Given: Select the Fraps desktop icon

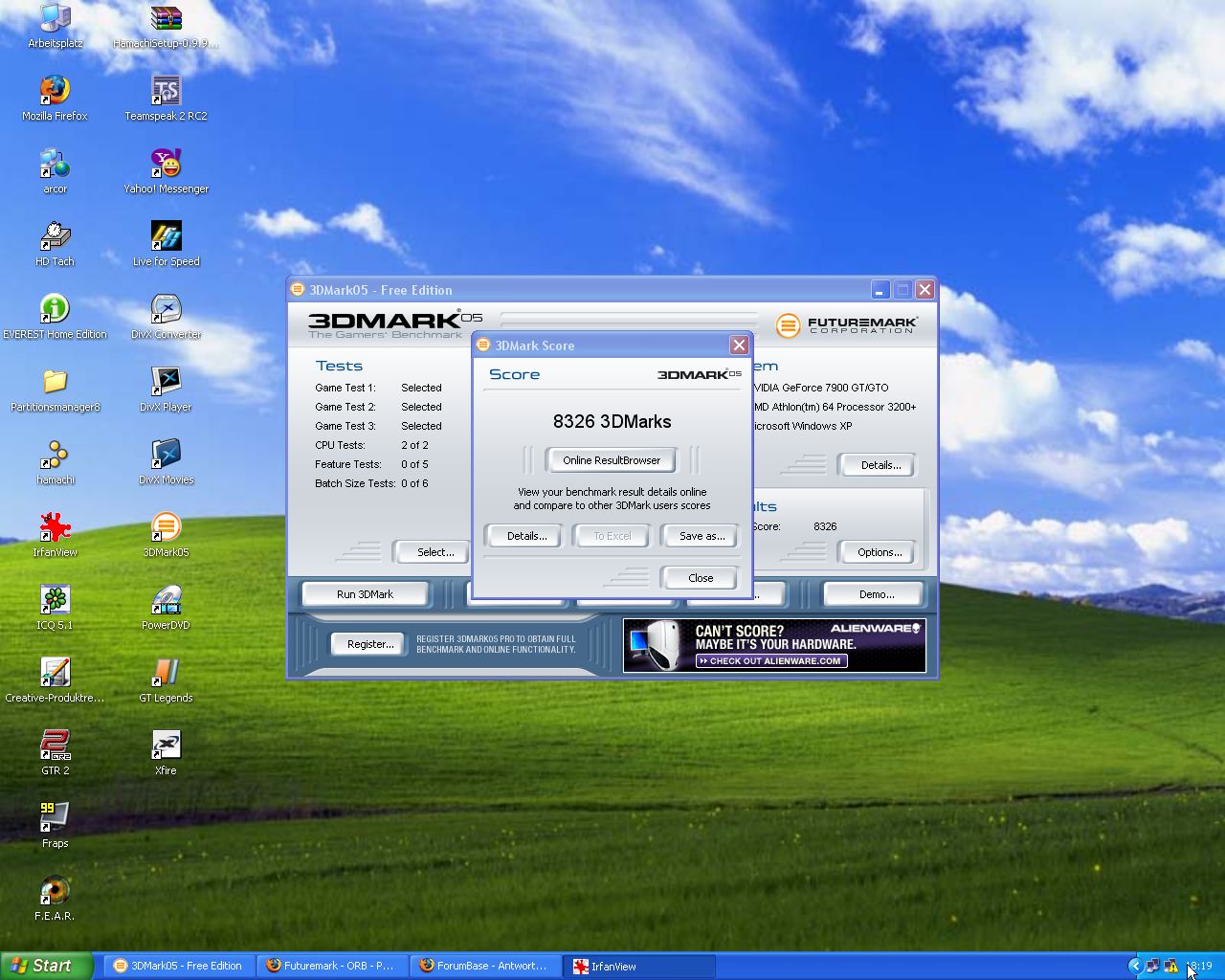Looking at the screenshot, I should click(x=55, y=826).
